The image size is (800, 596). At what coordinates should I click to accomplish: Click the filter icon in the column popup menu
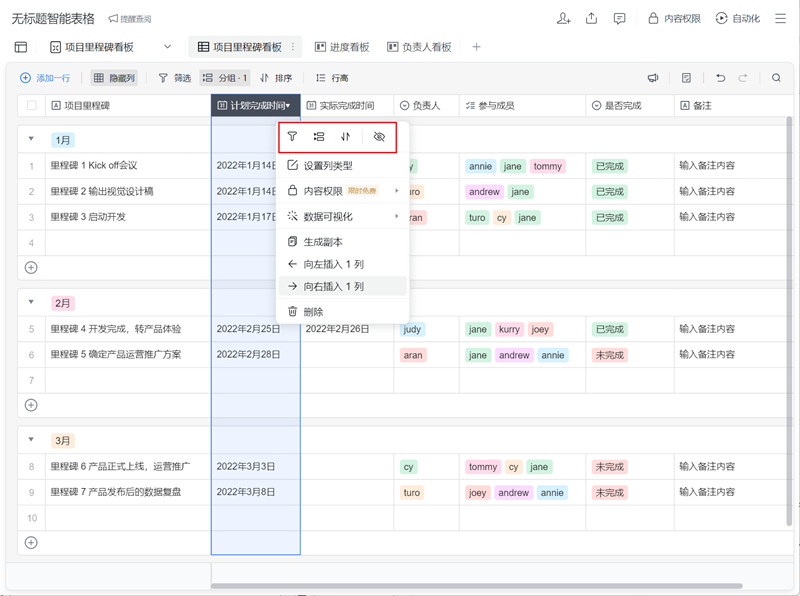tap(292, 137)
